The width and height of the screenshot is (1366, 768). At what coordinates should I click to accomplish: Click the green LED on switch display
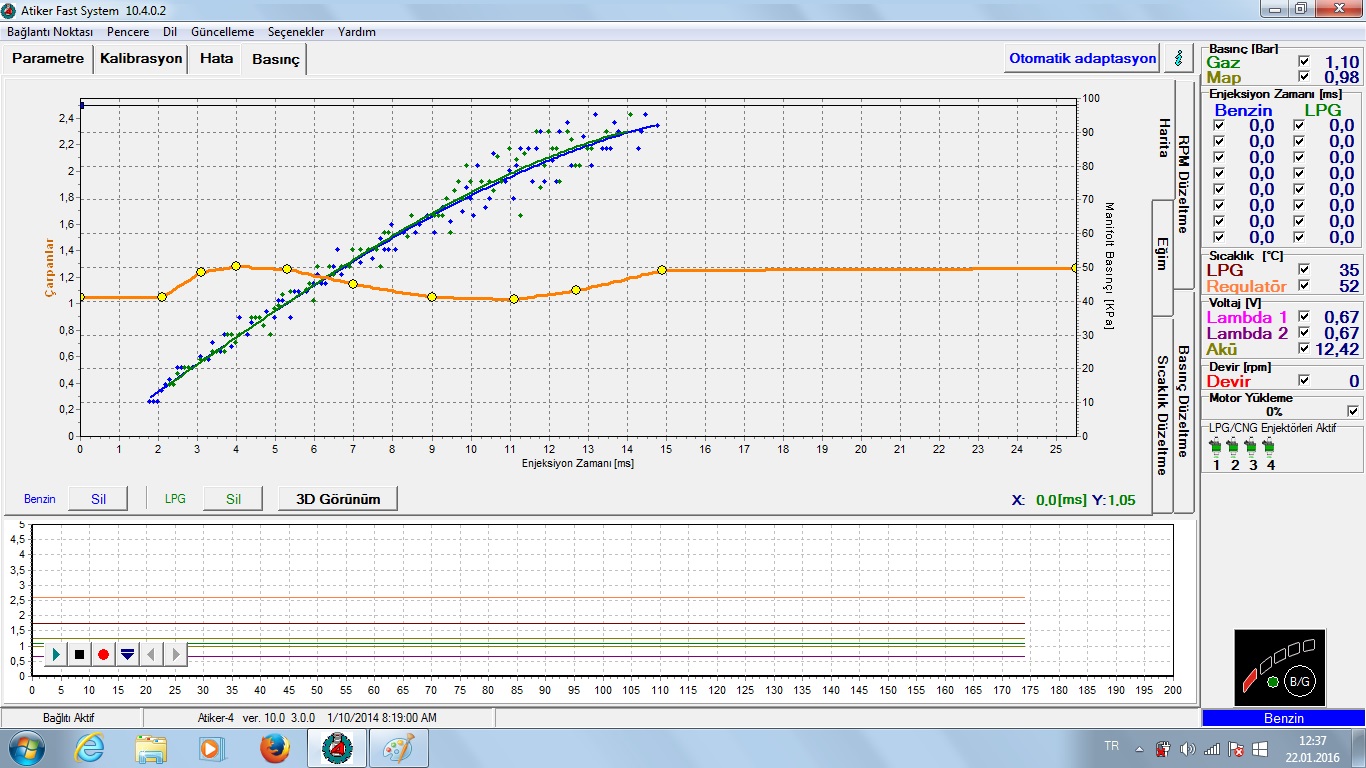(1272, 682)
